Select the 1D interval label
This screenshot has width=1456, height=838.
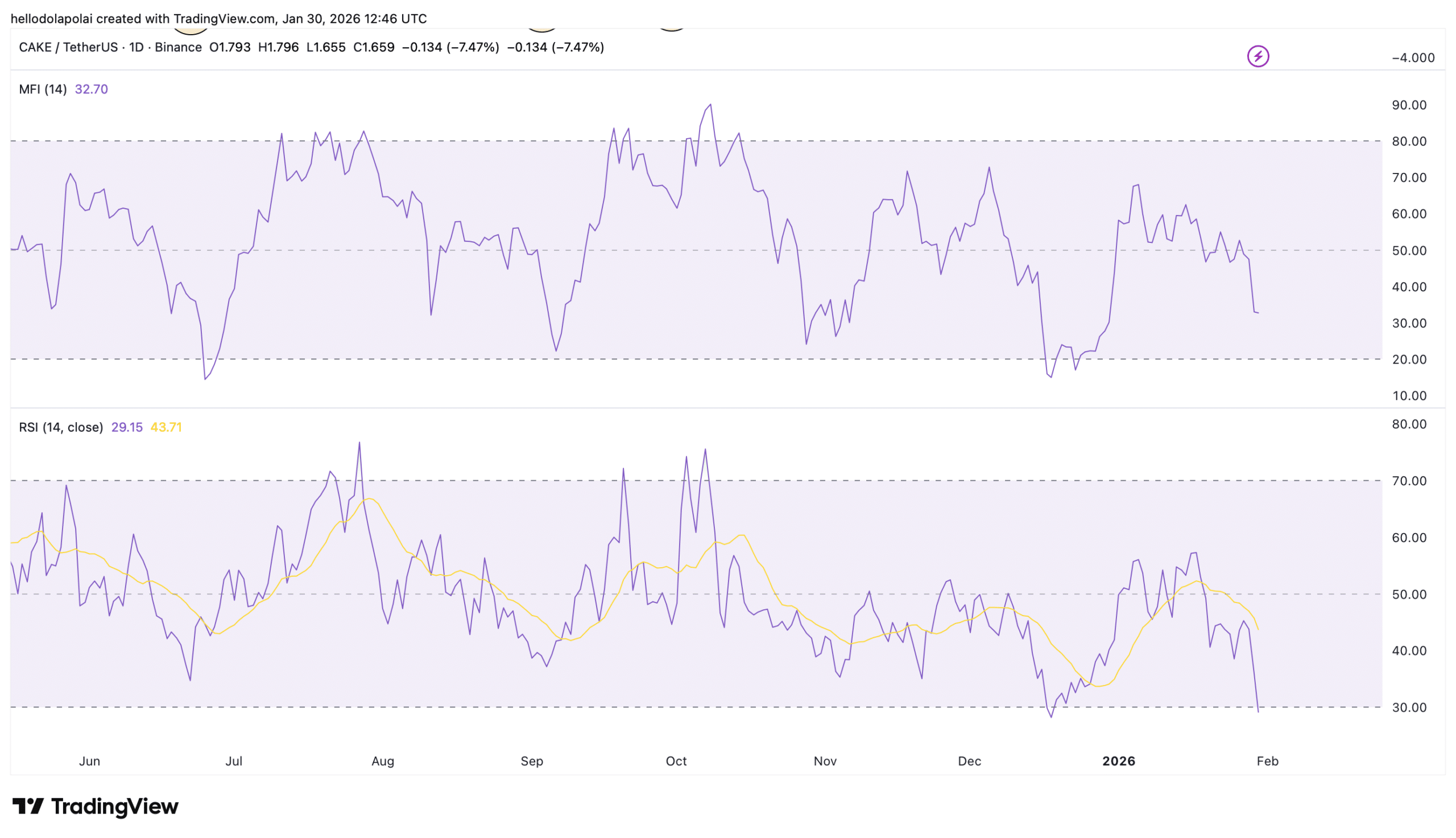pos(136,47)
